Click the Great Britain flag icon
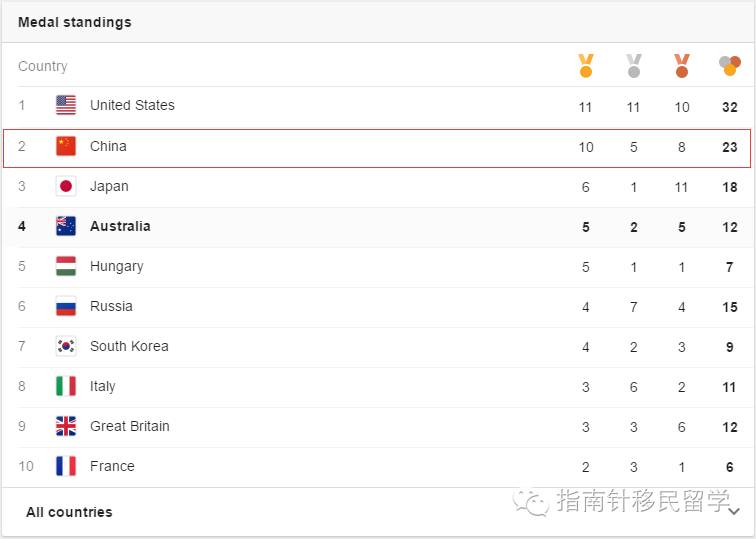 pos(66,426)
